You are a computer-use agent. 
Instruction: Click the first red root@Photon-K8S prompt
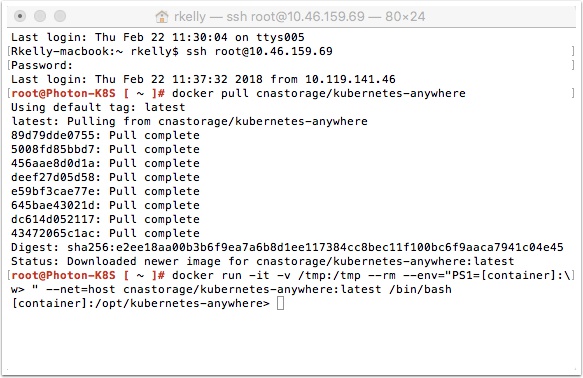[x=63, y=93]
